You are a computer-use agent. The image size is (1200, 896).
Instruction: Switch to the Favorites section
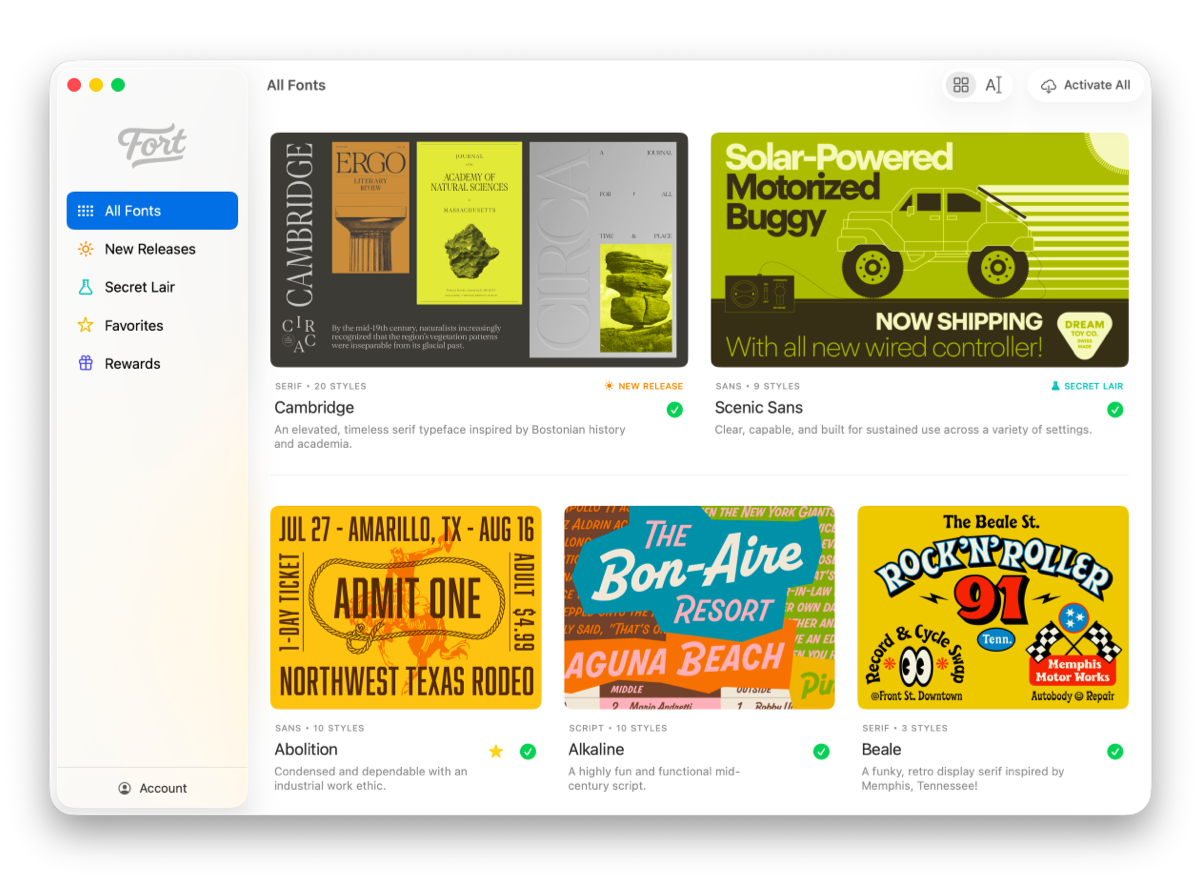click(132, 325)
